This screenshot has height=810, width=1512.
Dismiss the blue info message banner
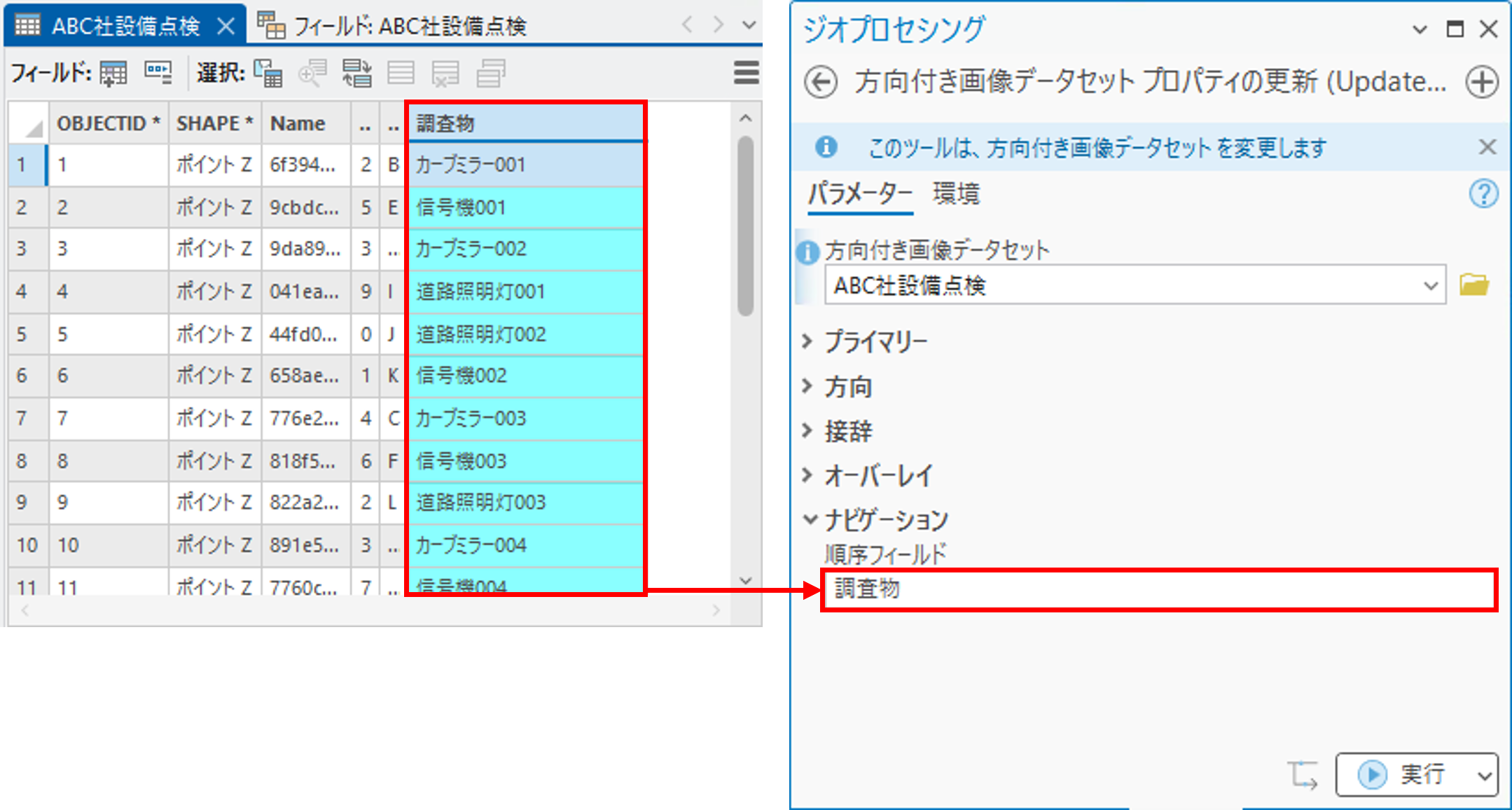coord(1487,147)
